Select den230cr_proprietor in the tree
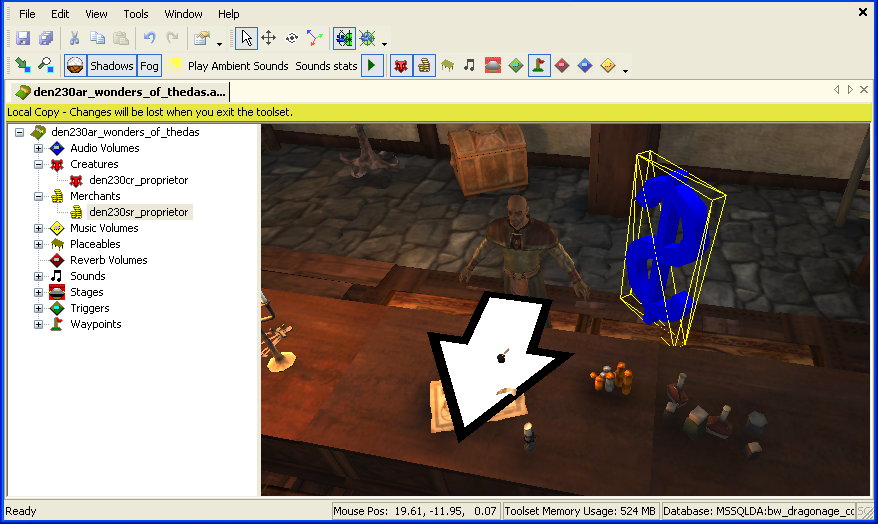 pyautogui.click(x=138, y=180)
